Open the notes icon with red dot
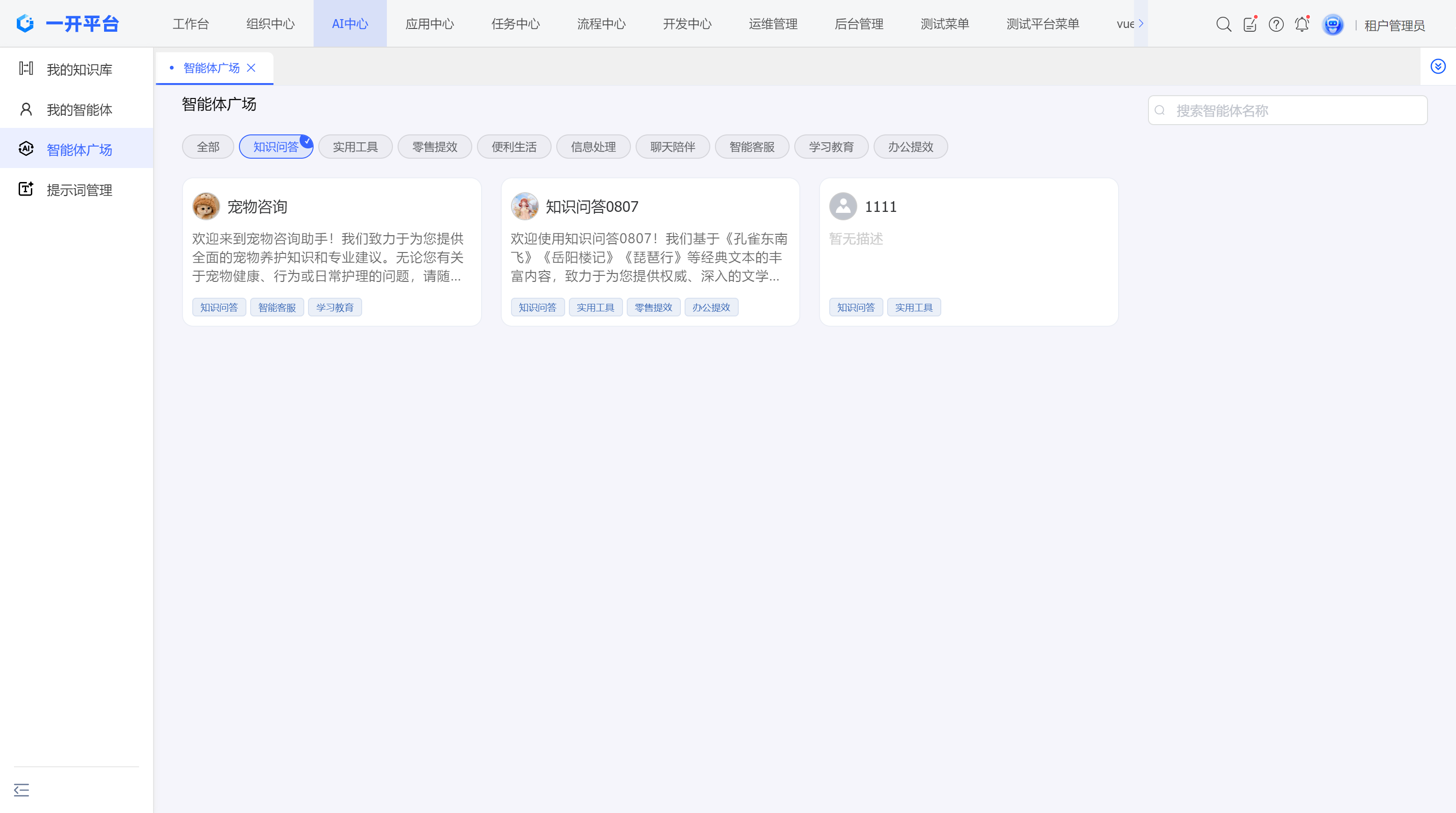Viewport: 1456px width, 813px height. 1250,24
